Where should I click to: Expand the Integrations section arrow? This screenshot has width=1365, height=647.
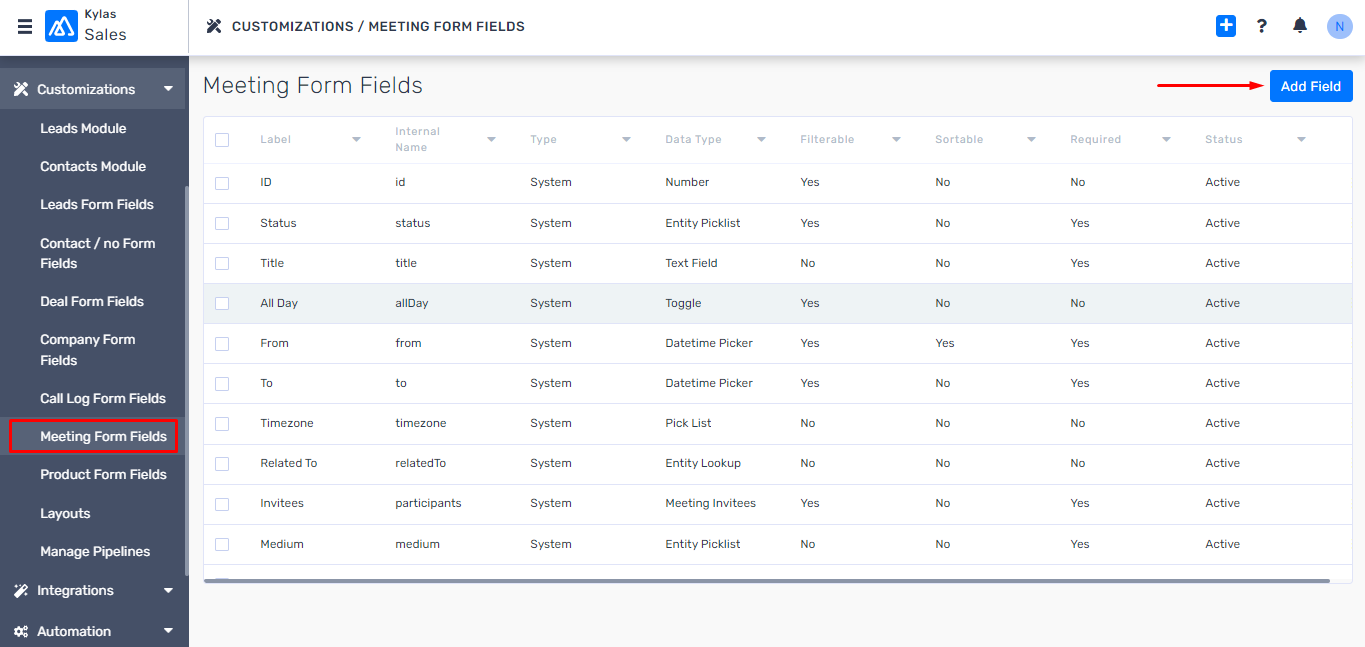(168, 591)
